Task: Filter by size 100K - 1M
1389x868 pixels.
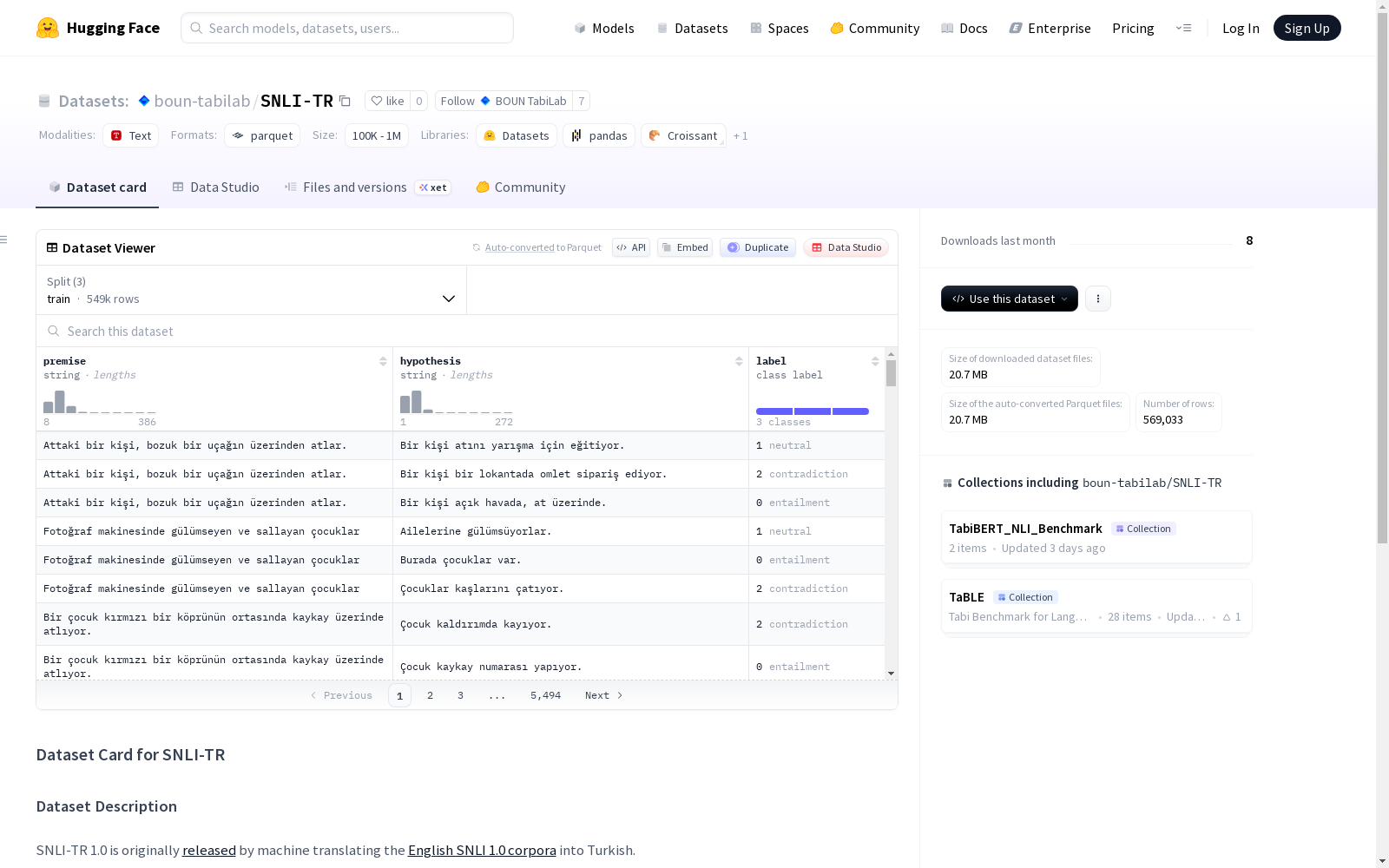Action: click(377, 135)
